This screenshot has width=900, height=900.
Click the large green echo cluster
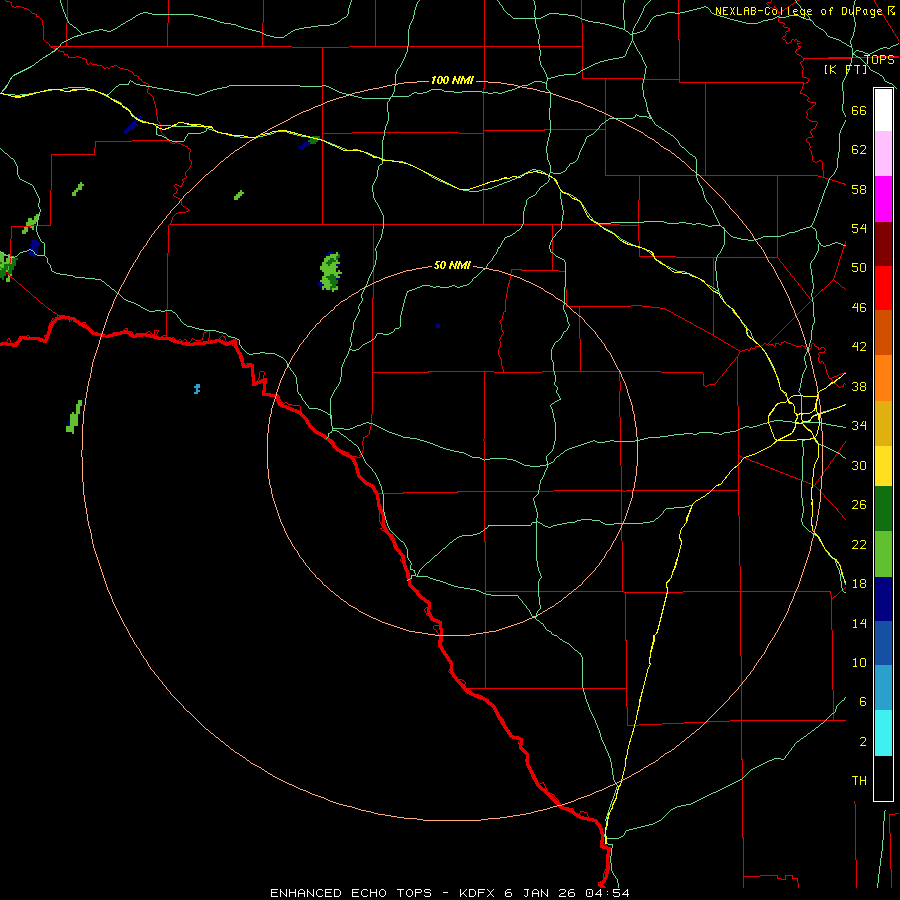[x=330, y=271]
